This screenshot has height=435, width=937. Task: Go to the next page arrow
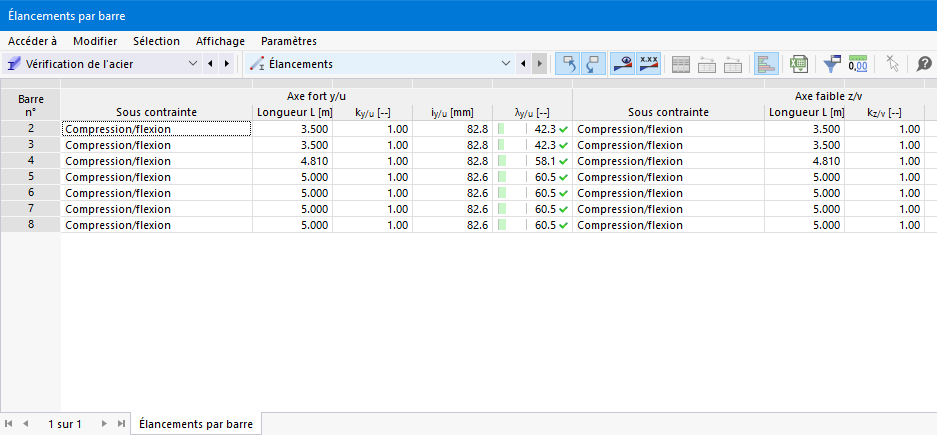pos(104,424)
